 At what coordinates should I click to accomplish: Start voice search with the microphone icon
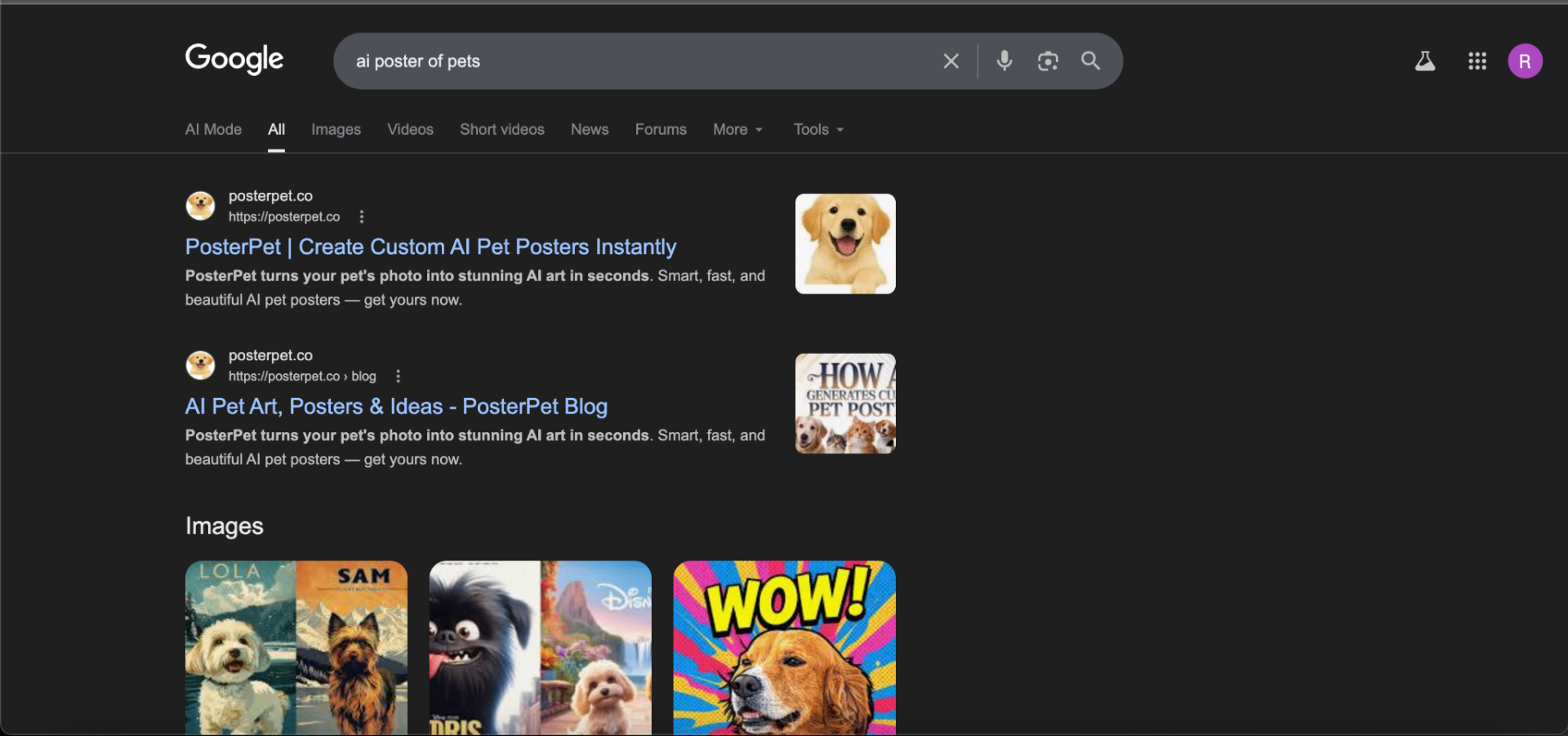[x=1004, y=60]
